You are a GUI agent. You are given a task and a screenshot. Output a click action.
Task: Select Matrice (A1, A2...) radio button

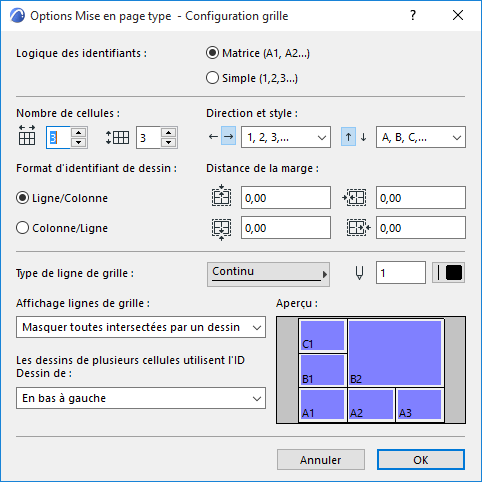[212, 53]
